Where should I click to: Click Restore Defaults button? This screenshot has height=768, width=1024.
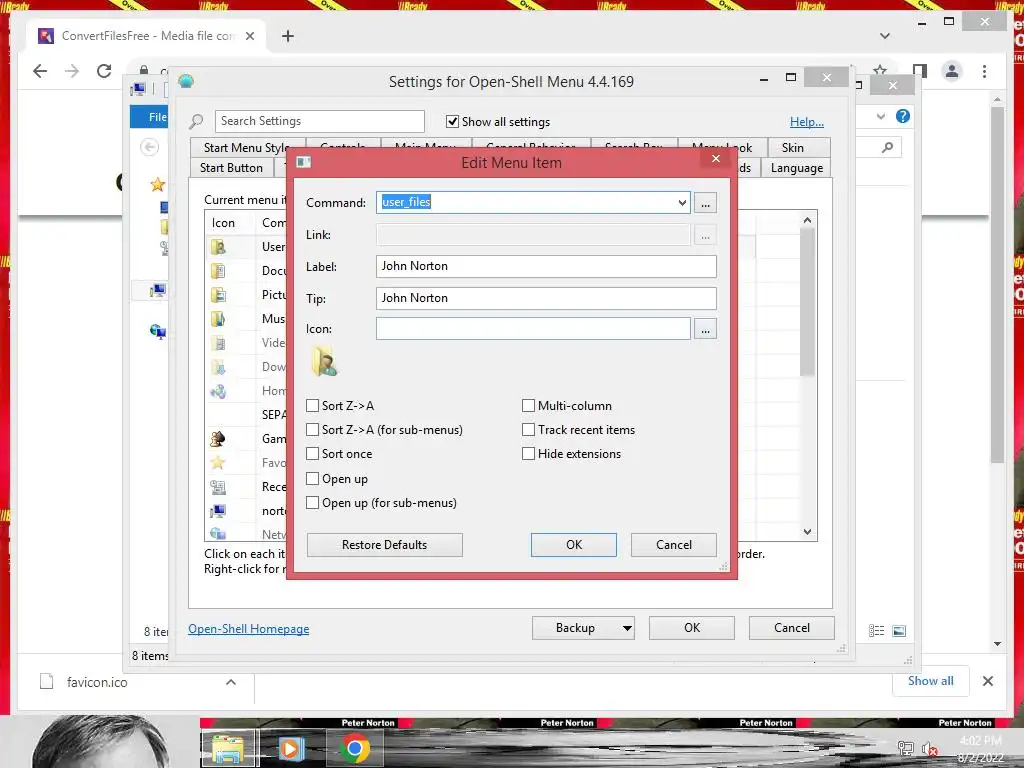[x=385, y=545]
